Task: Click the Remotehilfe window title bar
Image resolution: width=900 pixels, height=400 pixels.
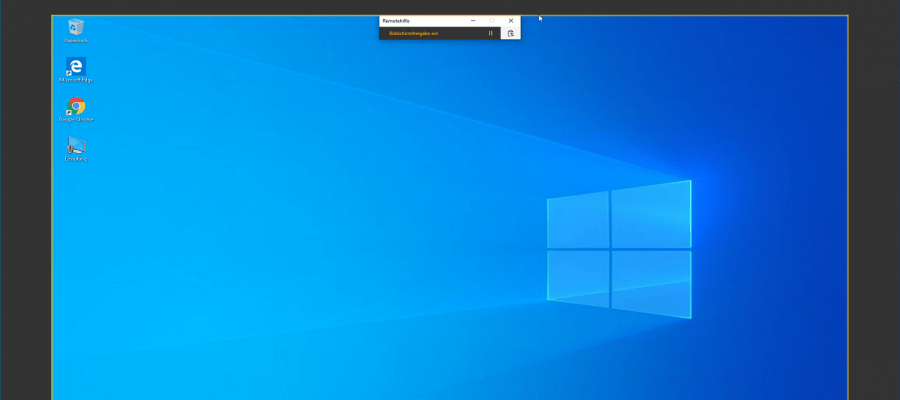Action: [420, 20]
